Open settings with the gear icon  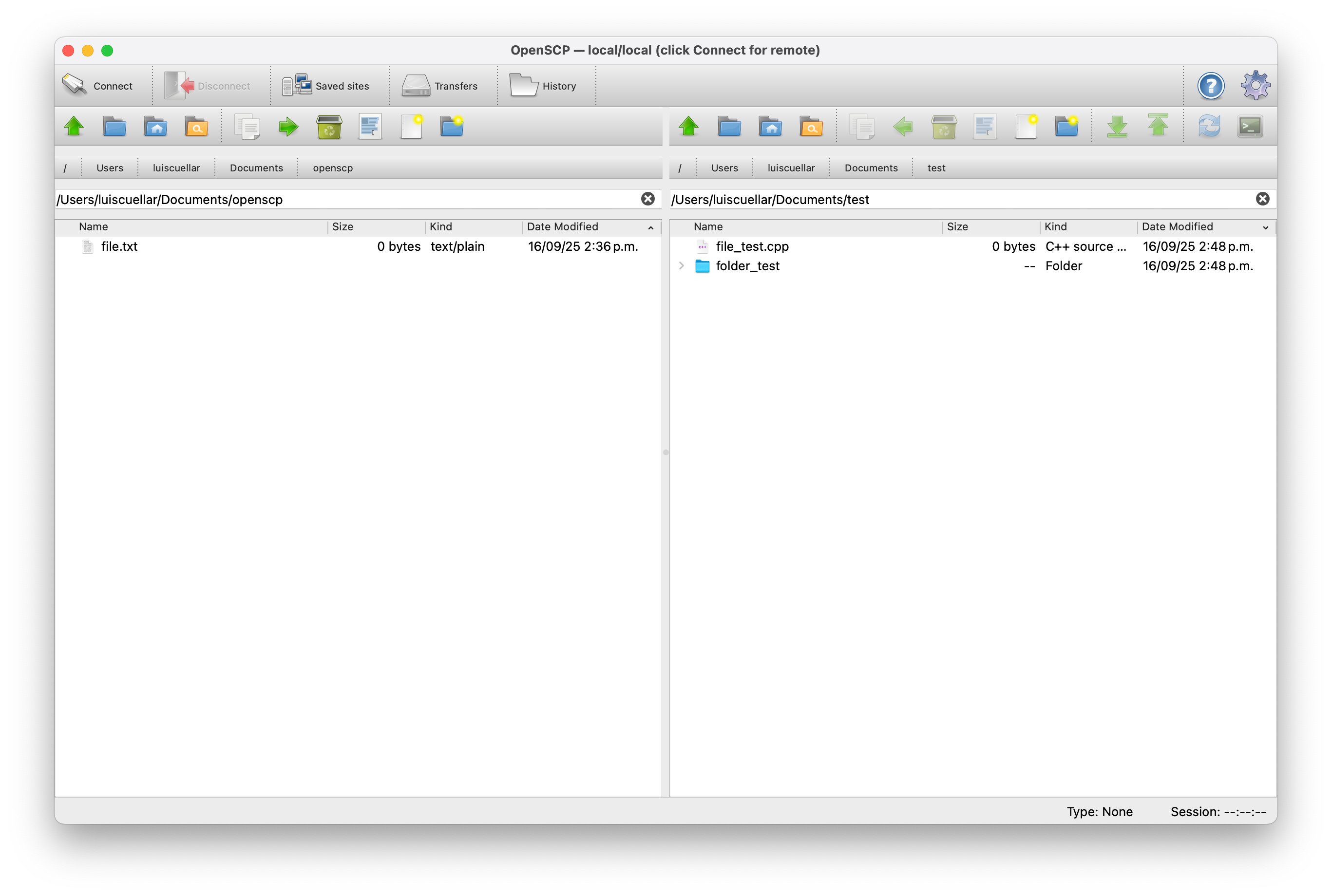coord(1255,86)
